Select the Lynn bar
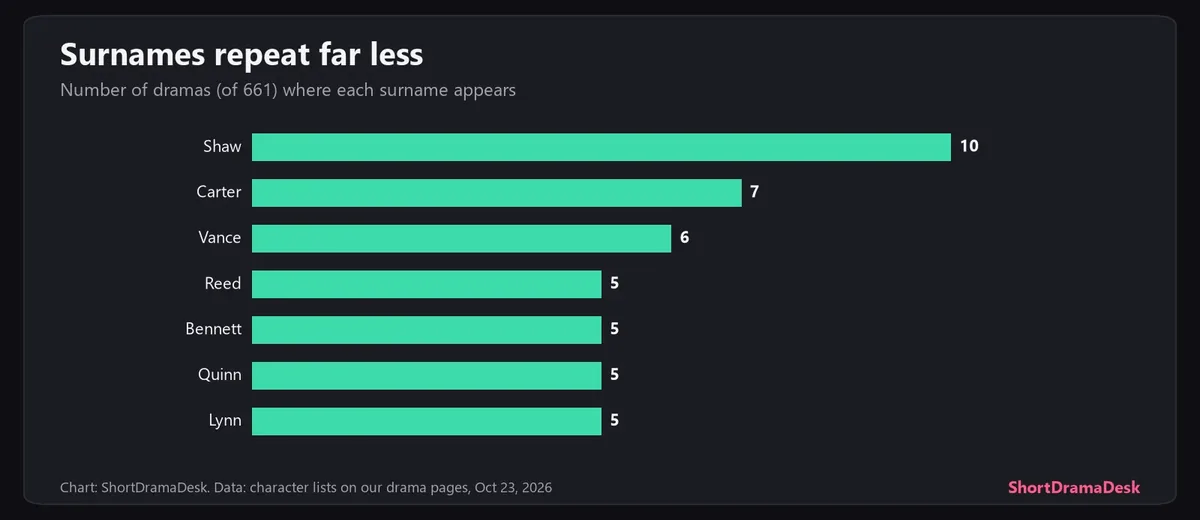Screen dimensions: 1200x520 point(426,421)
